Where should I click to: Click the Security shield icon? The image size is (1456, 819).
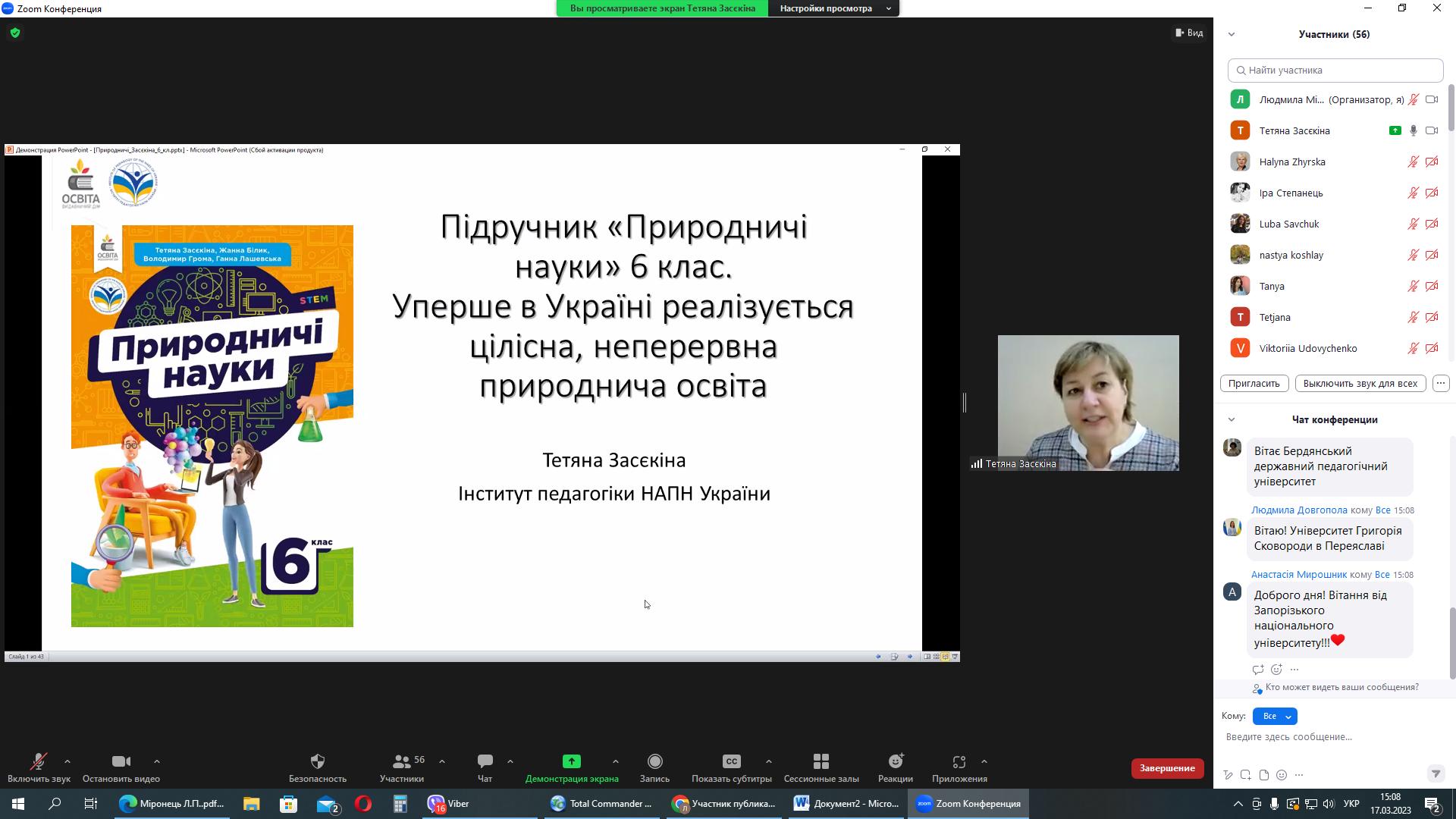(317, 761)
